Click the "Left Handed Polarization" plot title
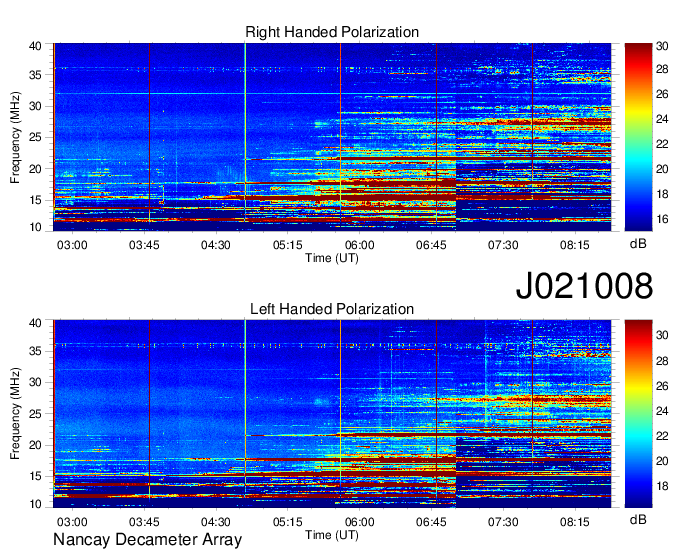Viewport: 680px width, 552px height. (332, 309)
